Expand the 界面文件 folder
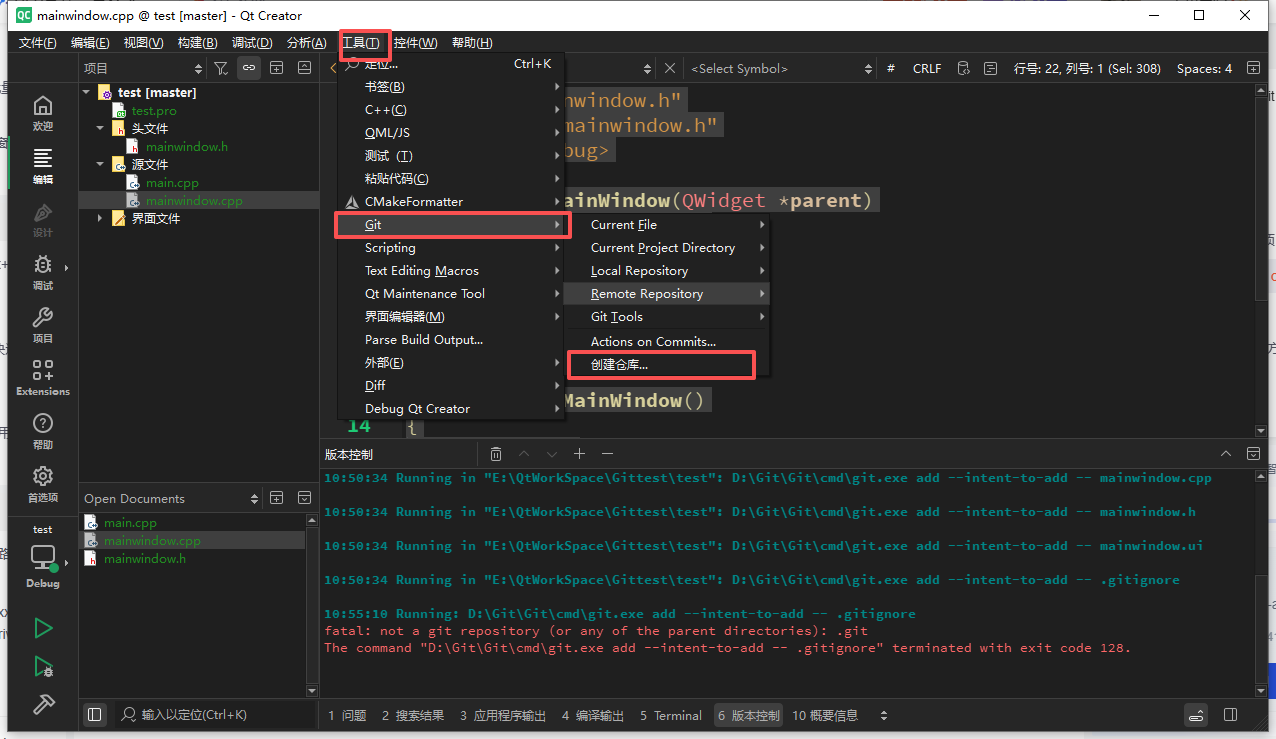Viewport: 1276px width, 739px height. (x=101, y=218)
